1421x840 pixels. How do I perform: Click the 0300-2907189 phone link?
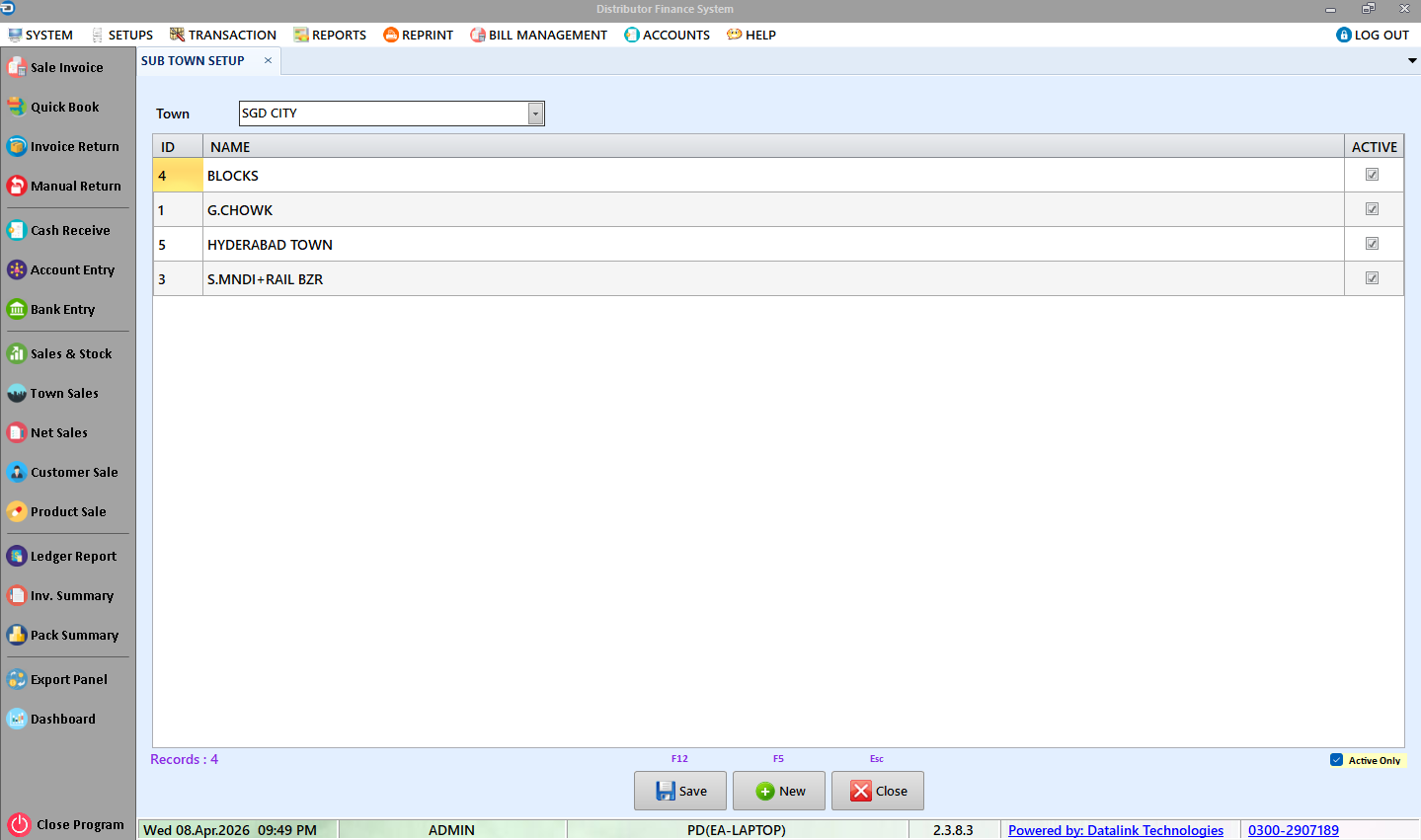coord(1294,830)
